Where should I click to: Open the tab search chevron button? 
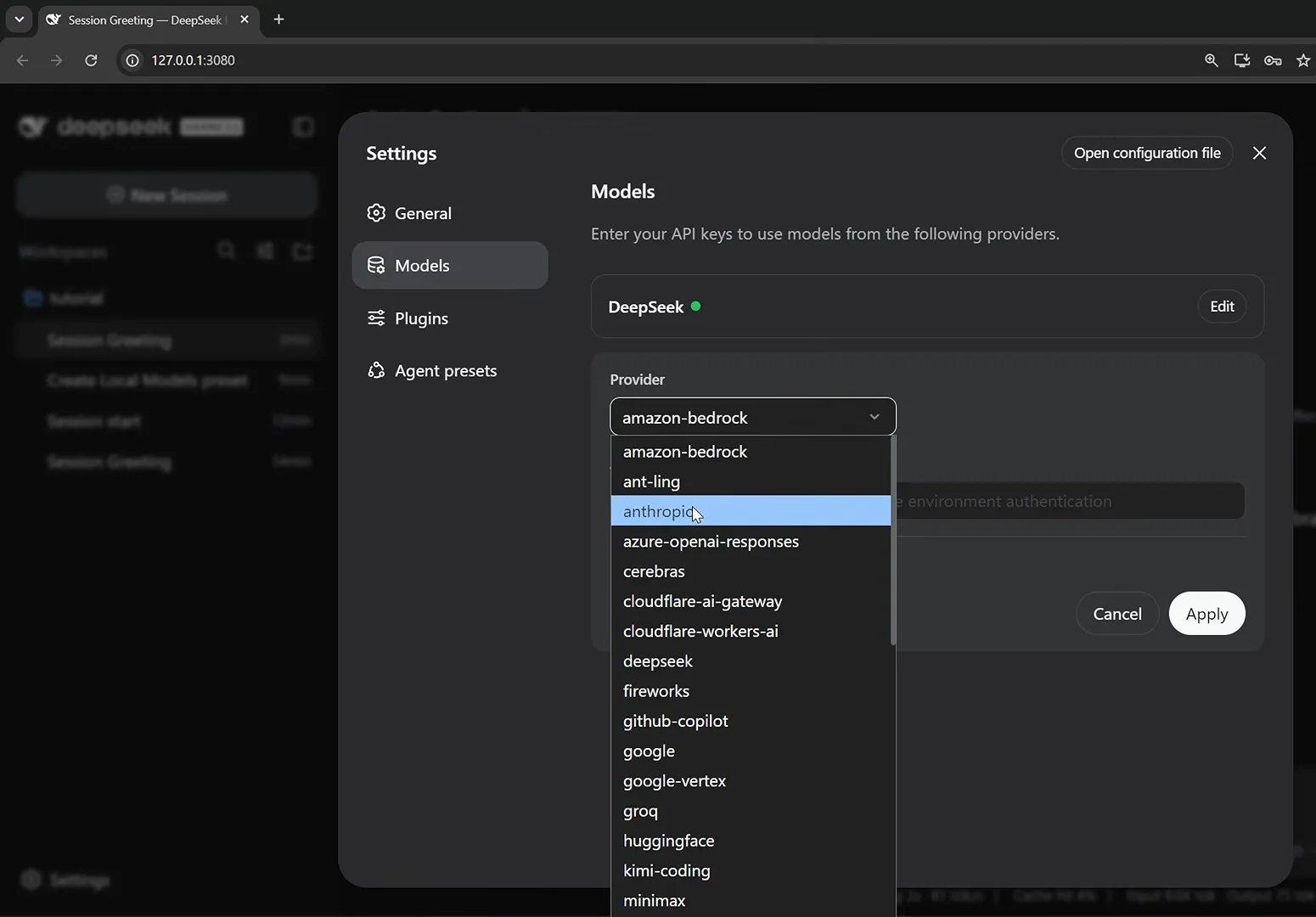coord(19,19)
